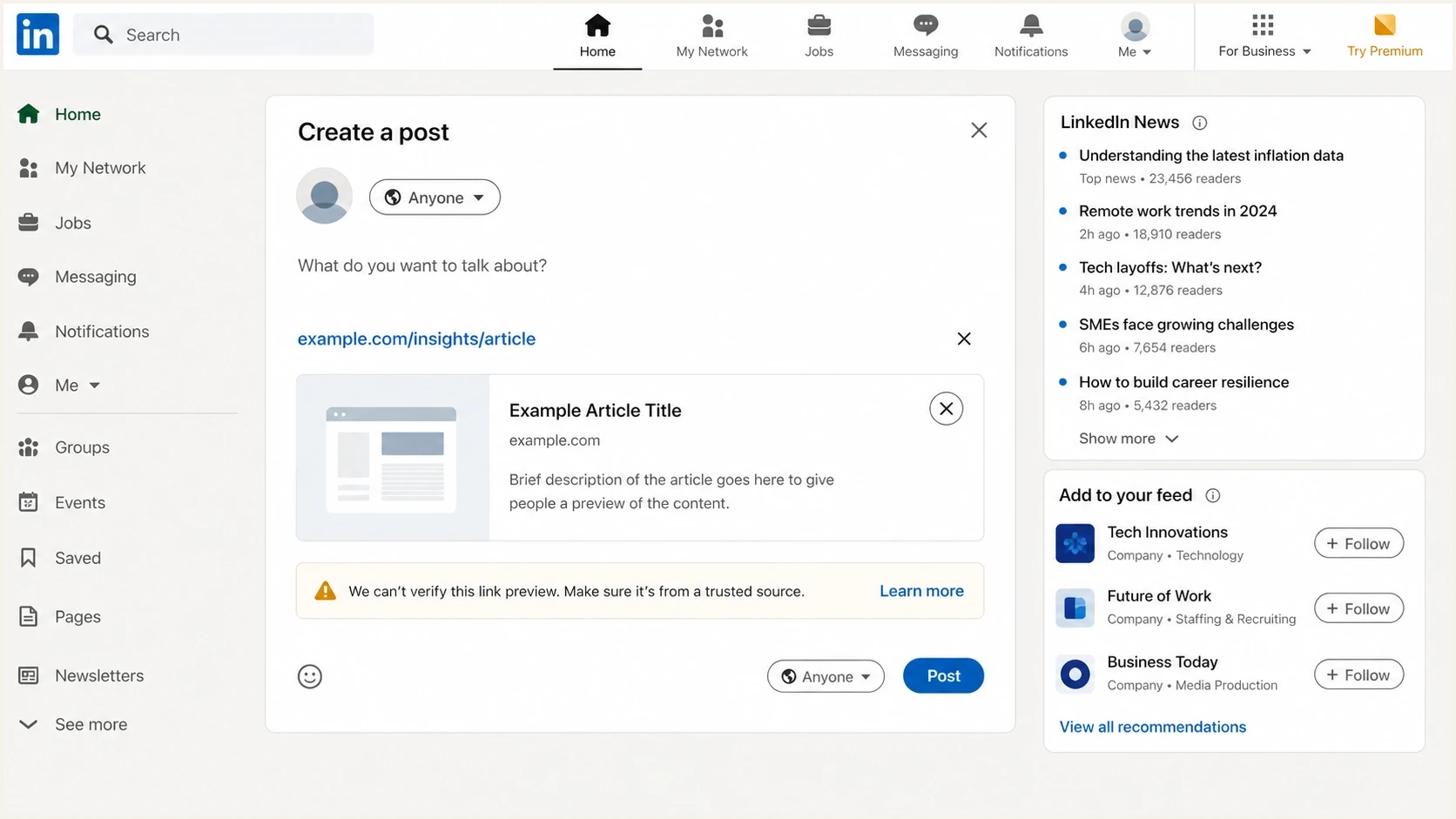Follow Business Today
The width and height of the screenshot is (1456, 819).
click(1358, 675)
